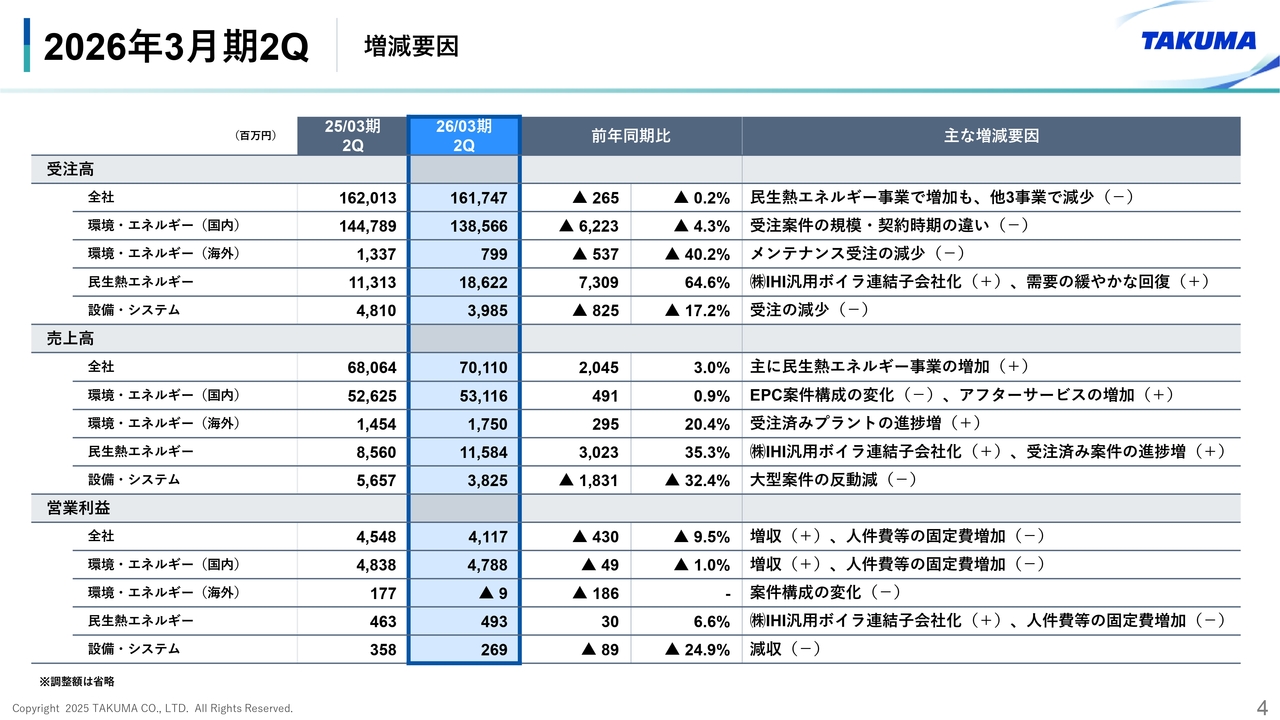1280x720 pixels.
Task: Click the "▲ 40.2%" percentage cell
Action: pos(697,255)
